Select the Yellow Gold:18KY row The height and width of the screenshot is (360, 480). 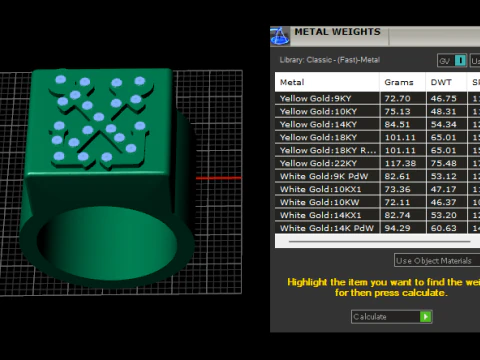click(377, 138)
